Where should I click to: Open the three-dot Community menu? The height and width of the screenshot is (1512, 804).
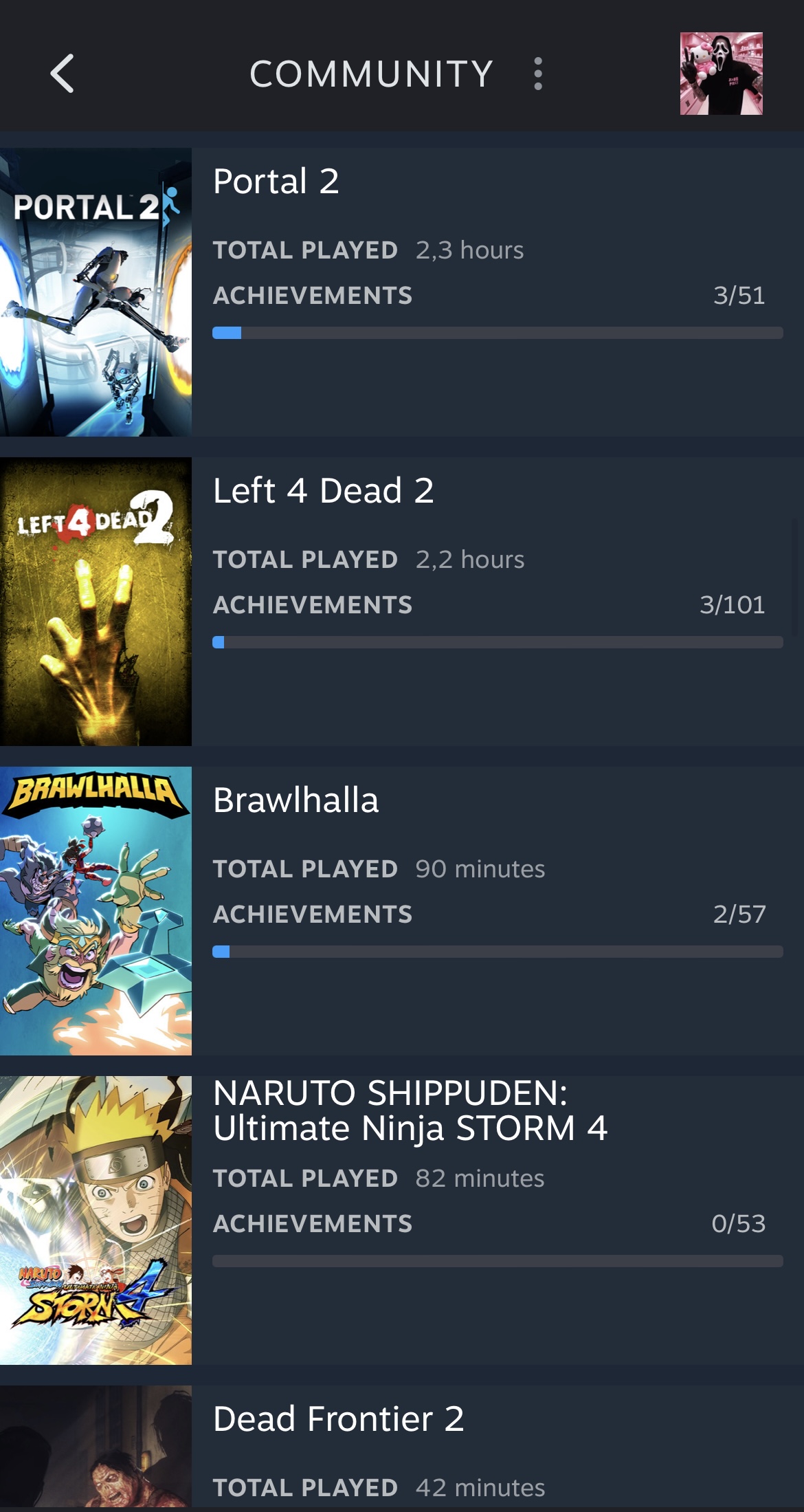pyautogui.click(x=538, y=74)
